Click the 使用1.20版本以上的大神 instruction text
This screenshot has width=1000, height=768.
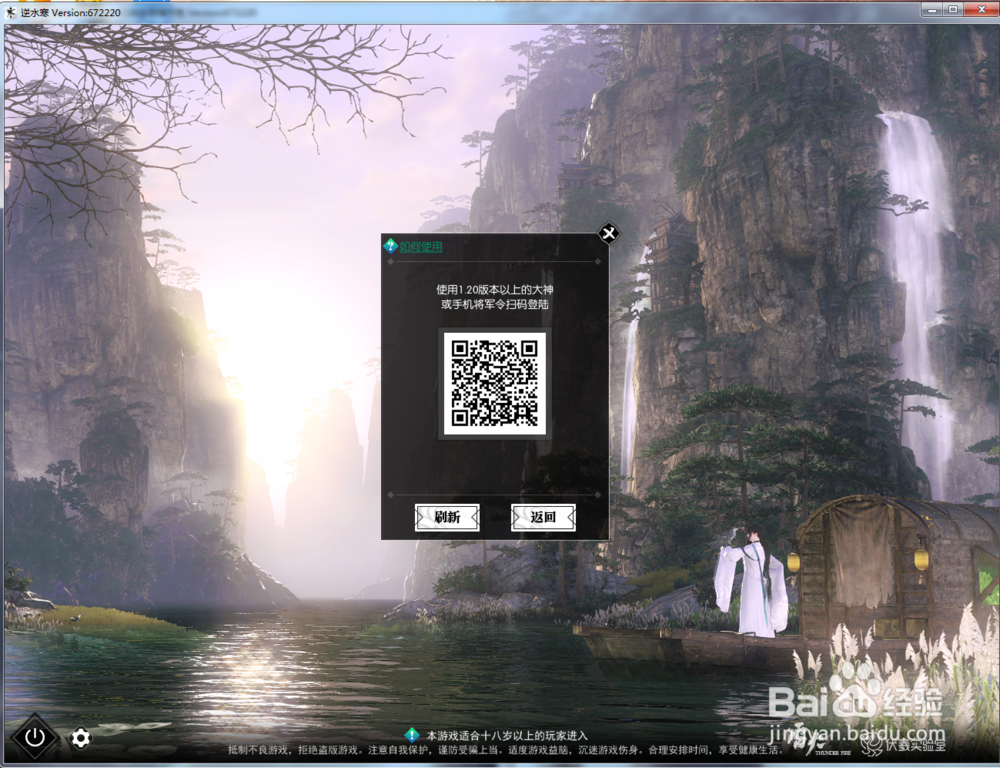[x=495, y=290]
